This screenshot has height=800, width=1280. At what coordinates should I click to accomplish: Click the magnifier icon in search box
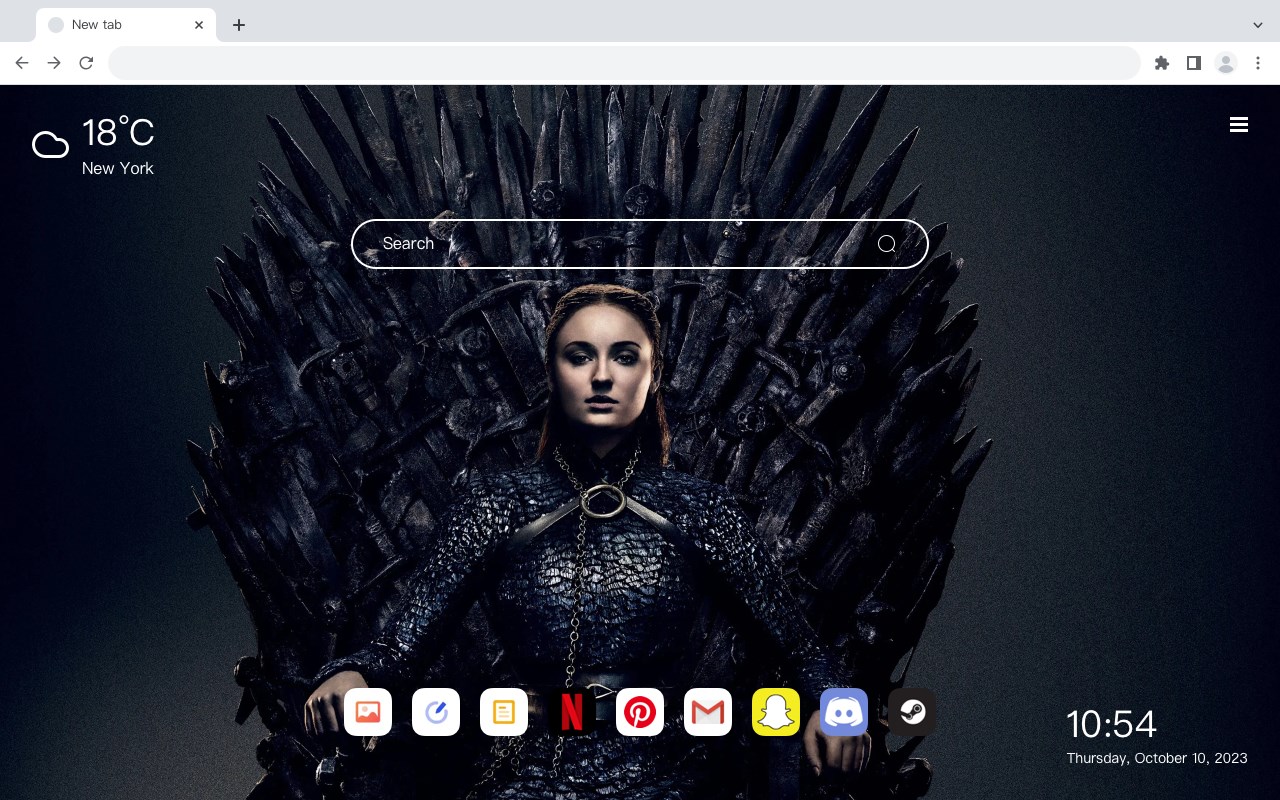[x=887, y=244]
